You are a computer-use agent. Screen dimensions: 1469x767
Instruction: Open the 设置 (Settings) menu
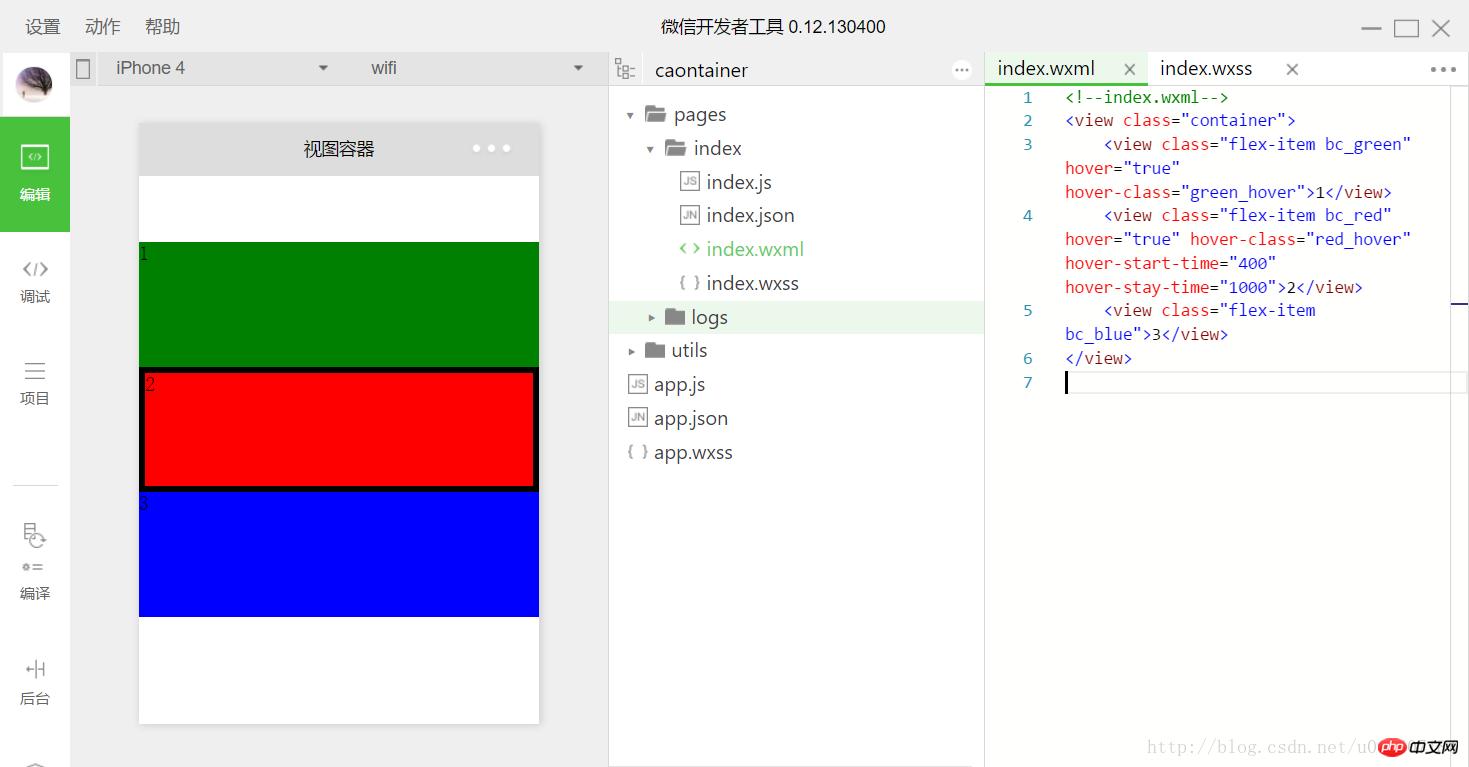click(43, 27)
